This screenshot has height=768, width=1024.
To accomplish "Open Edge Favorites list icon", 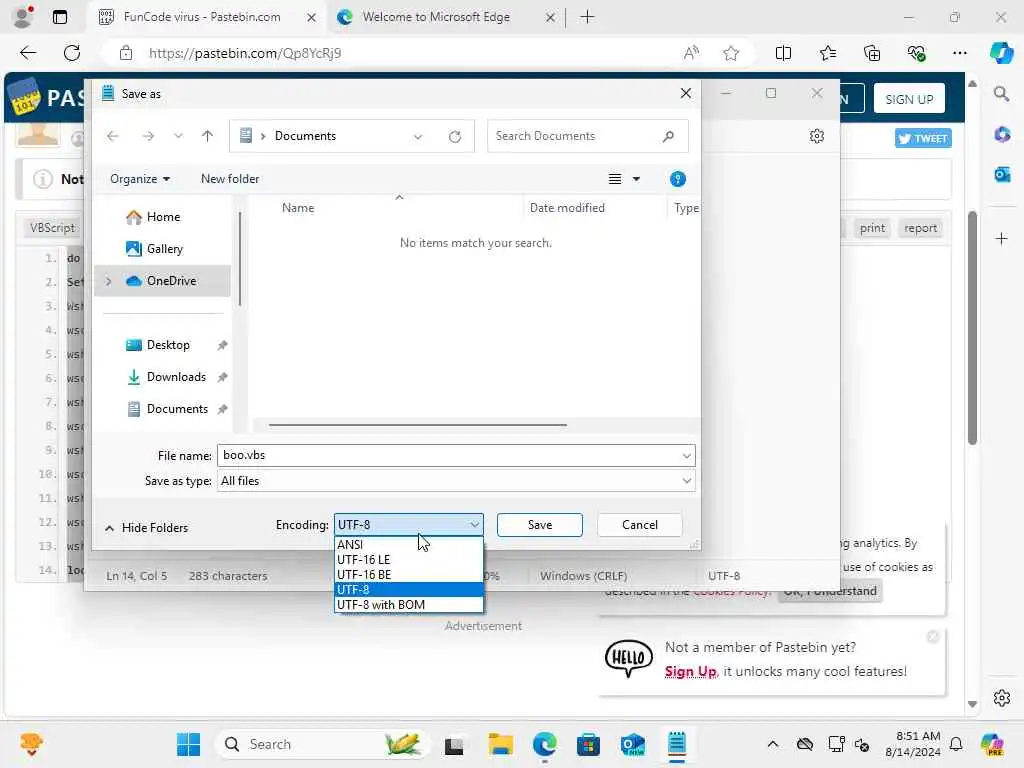I will (x=827, y=53).
